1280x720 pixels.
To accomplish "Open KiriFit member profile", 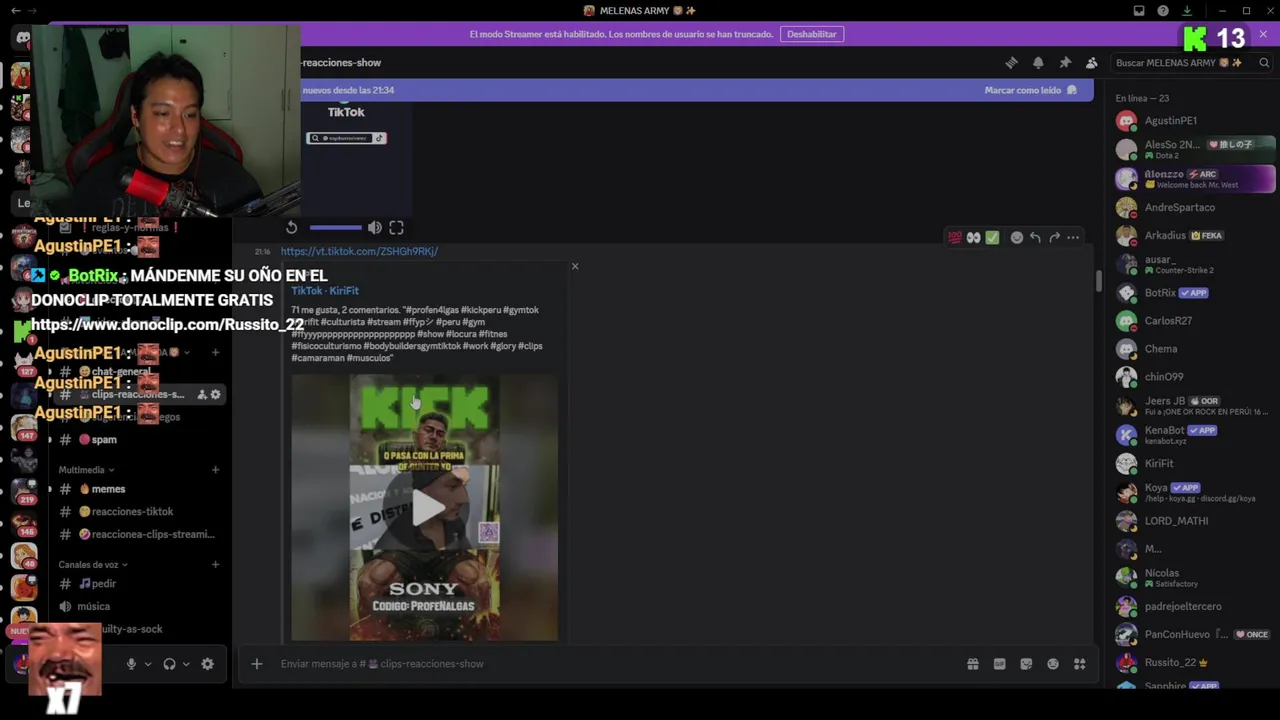I will (x=1195, y=464).
